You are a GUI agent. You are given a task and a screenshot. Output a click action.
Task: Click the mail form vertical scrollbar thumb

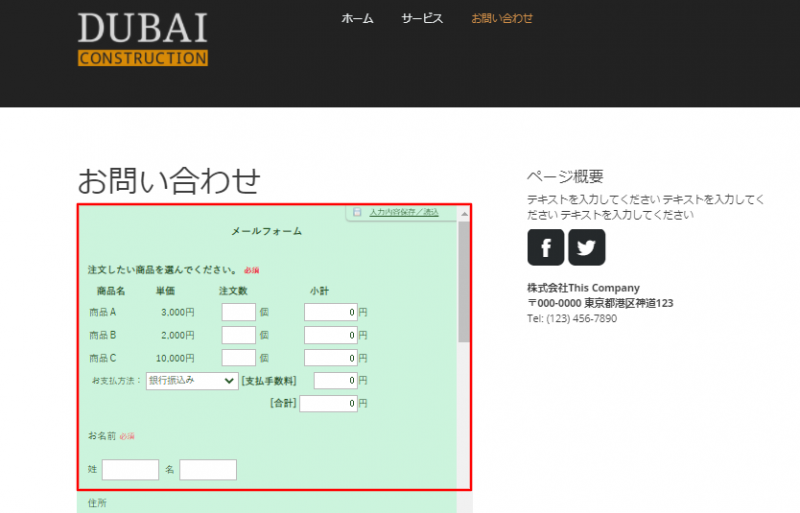pyautogui.click(x=463, y=280)
